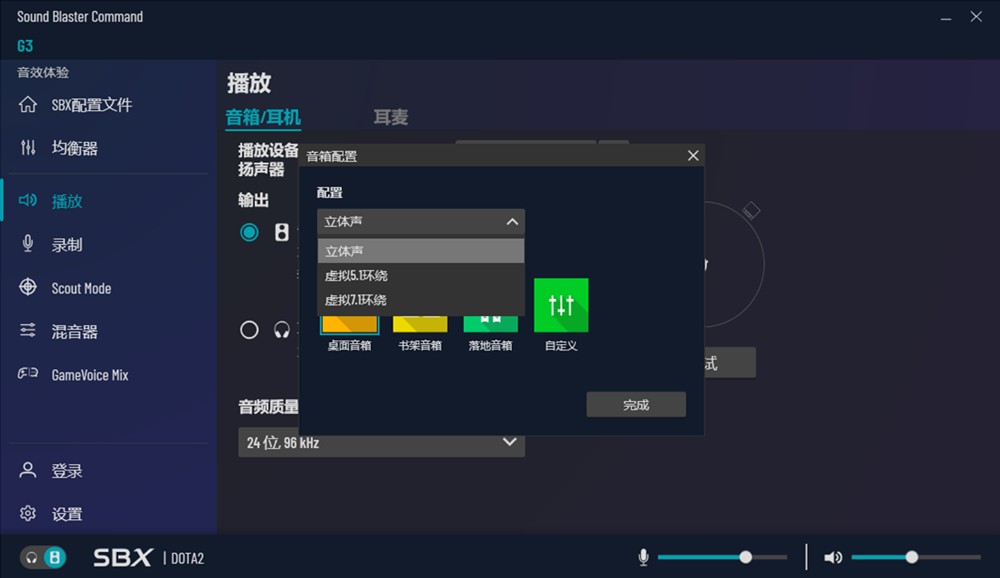The height and width of the screenshot is (578, 1000).
Task: Click the microphone icon in the status bar
Action: click(x=643, y=556)
